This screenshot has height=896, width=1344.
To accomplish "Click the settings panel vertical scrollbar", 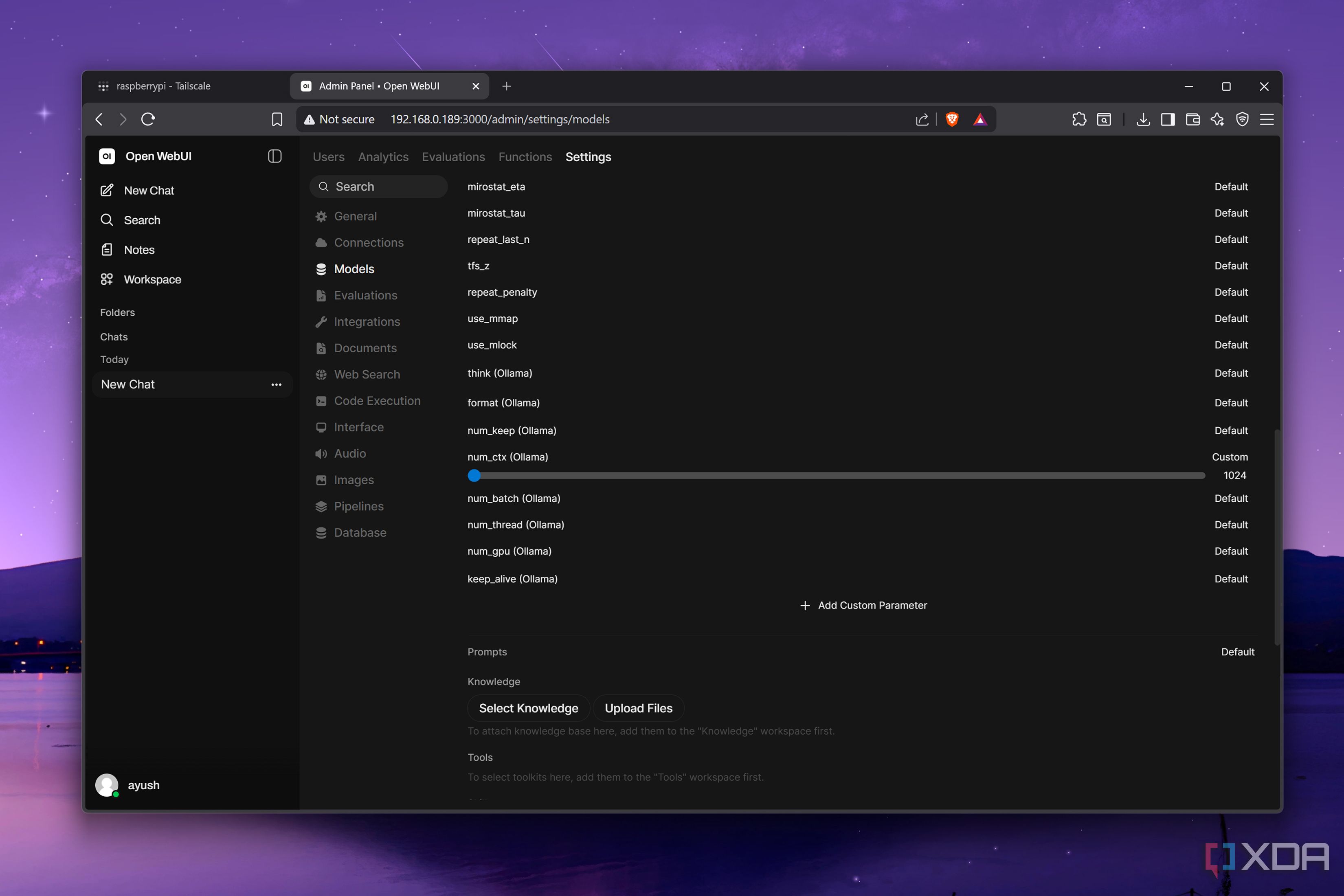I will 1276,537.
